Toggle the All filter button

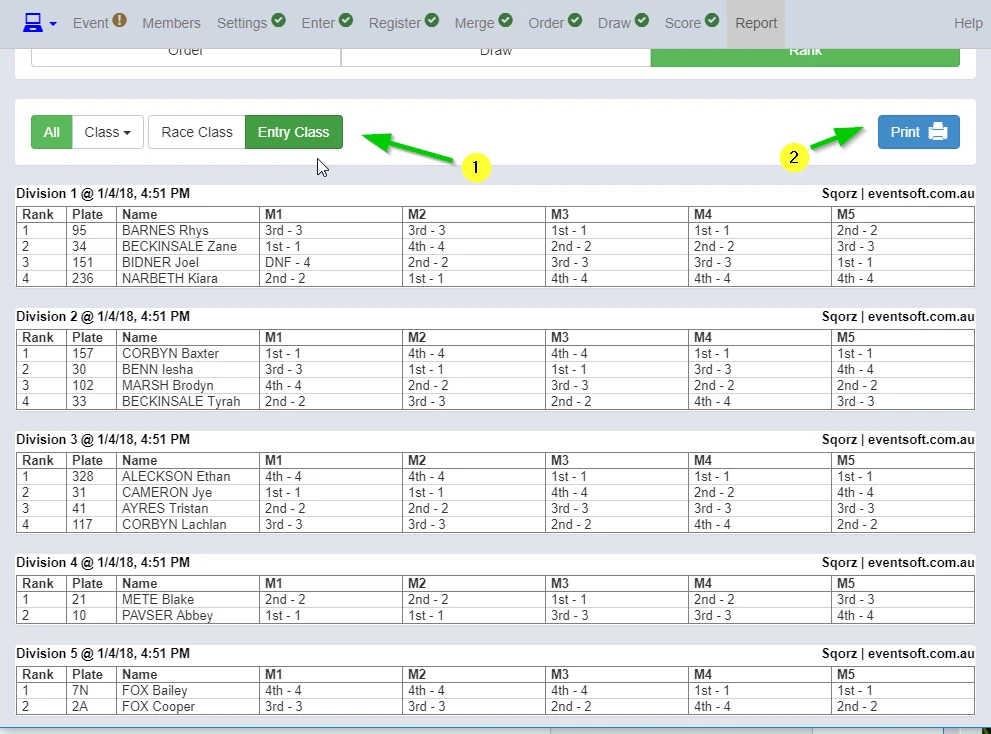52,132
